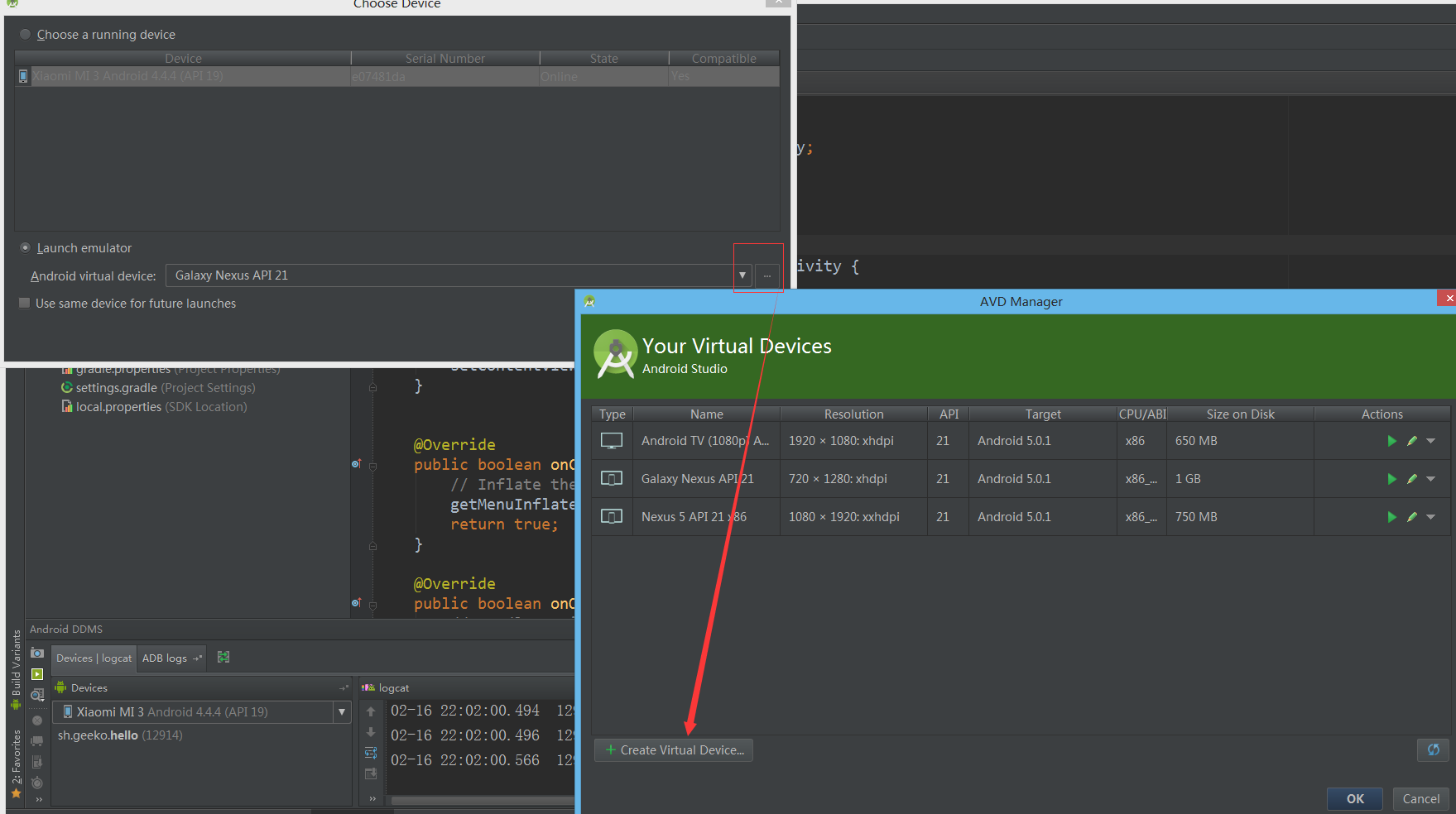
Task: Click the Android Studio logo in AVD Manager
Action: pos(616,354)
